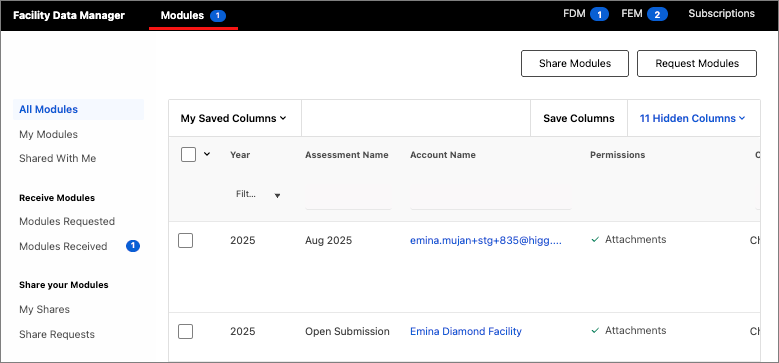779x363 pixels.
Task: Open Modules Requested in sidebar
Action: click(67, 221)
